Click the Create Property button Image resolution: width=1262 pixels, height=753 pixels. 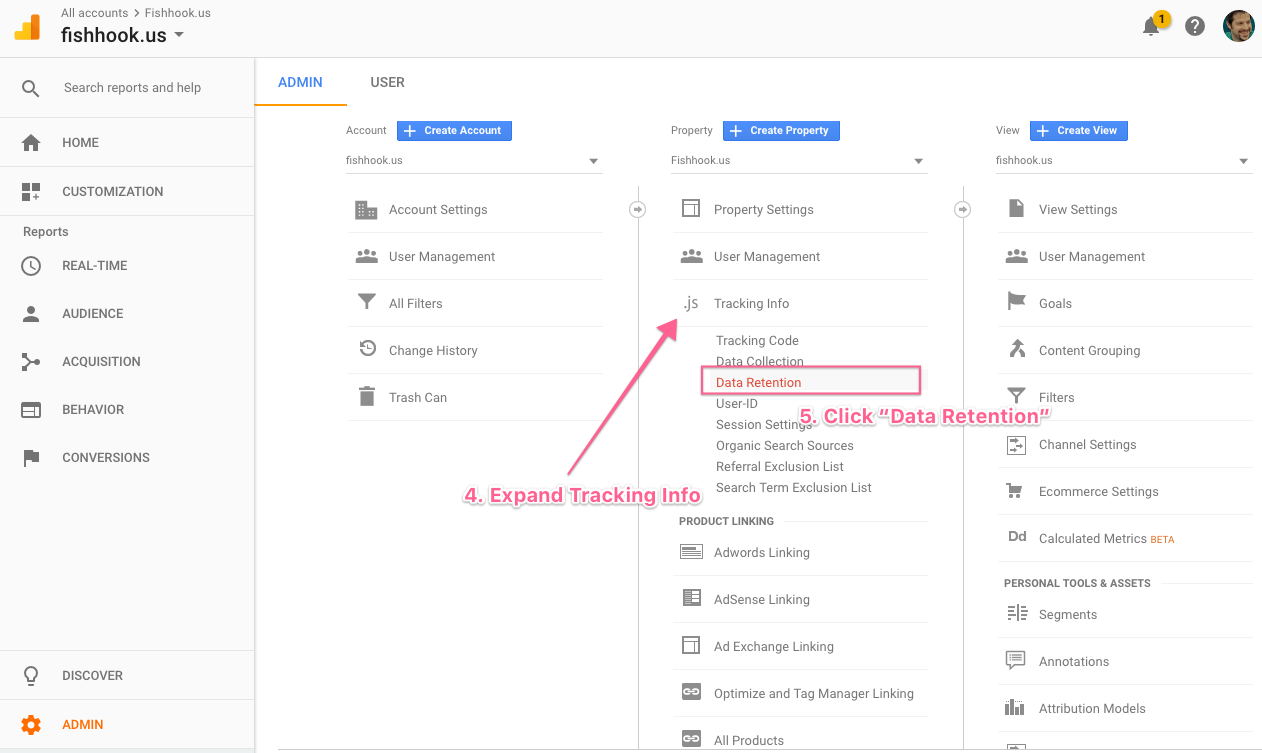pos(781,130)
